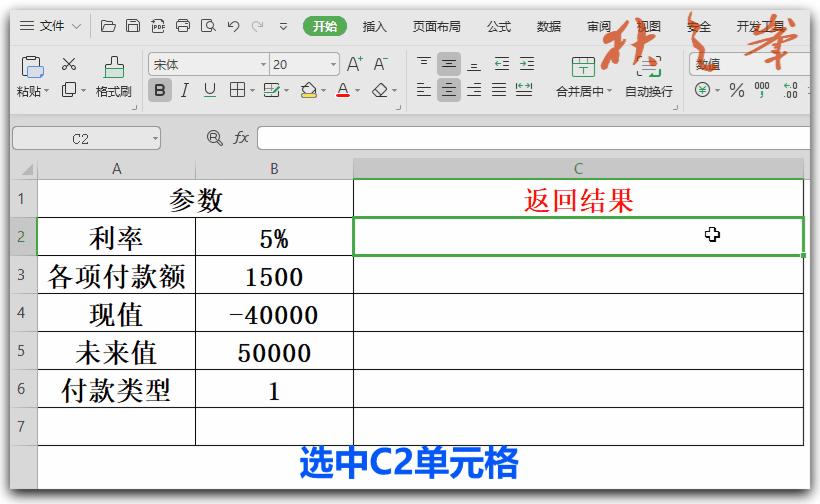Export to PDF using the PDF icon
The width and height of the screenshot is (820, 504).
158,26
